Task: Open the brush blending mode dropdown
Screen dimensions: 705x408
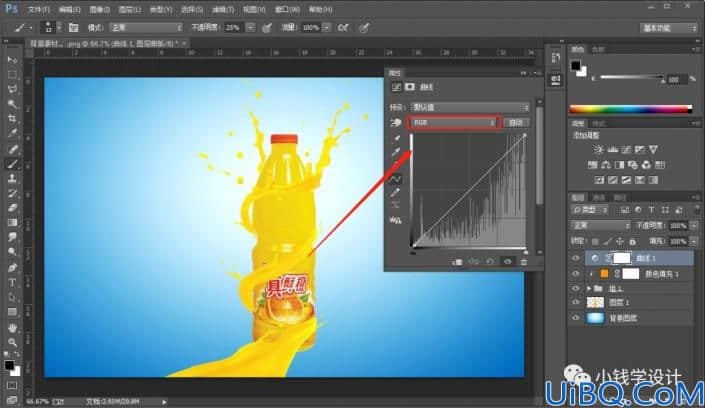Action: coord(146,27)
